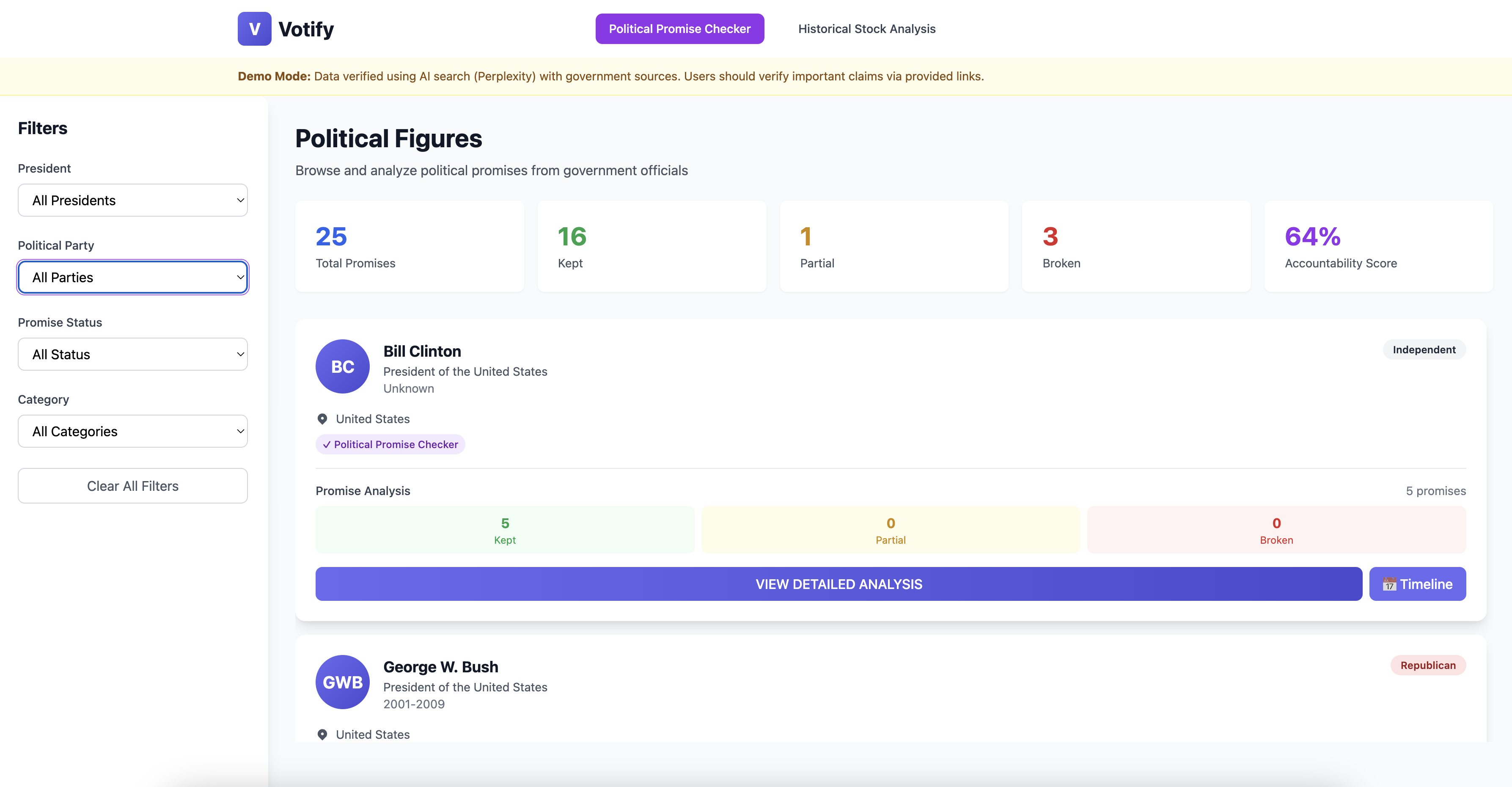Screen dimensions: 1512x787
Task: Click the Political Promise Checker verified badge
Action: pos(390,444)
